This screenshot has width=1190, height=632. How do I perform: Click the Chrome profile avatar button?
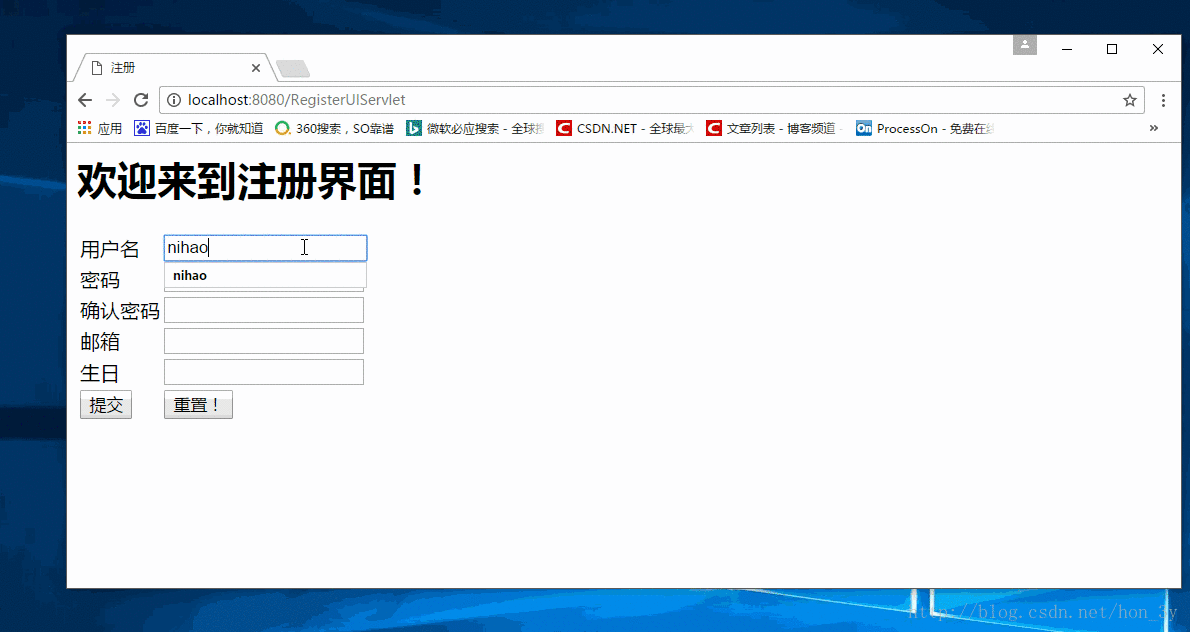[x=1025, y=45]
